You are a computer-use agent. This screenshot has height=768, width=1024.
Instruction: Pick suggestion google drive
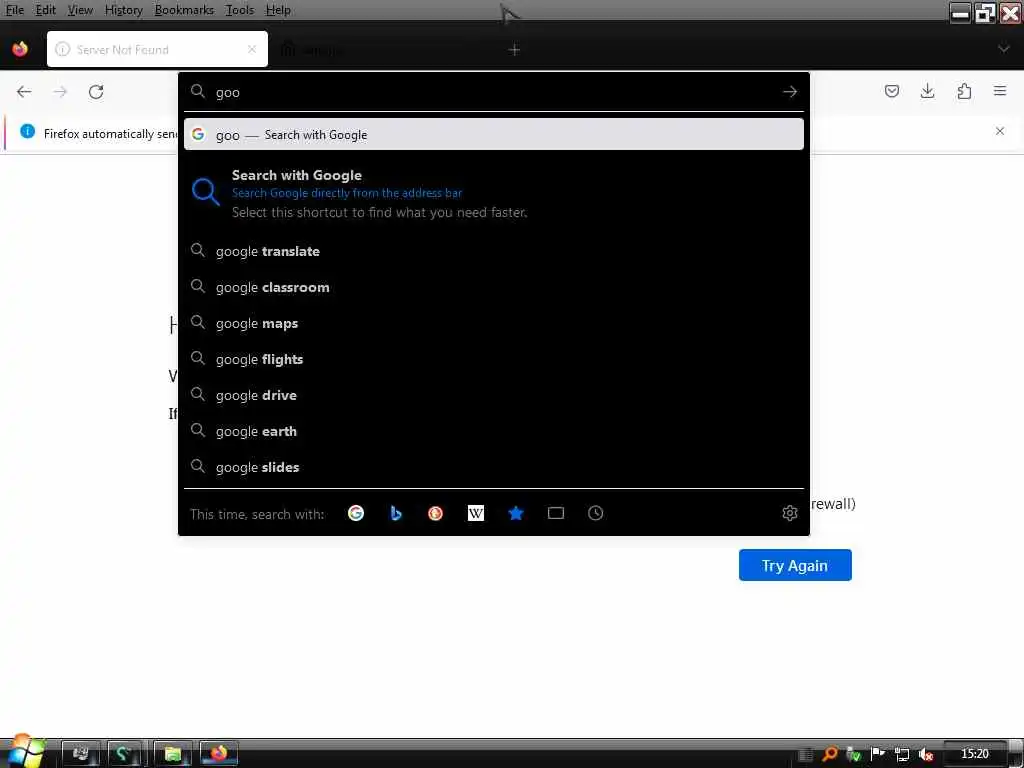coord(494,395)
